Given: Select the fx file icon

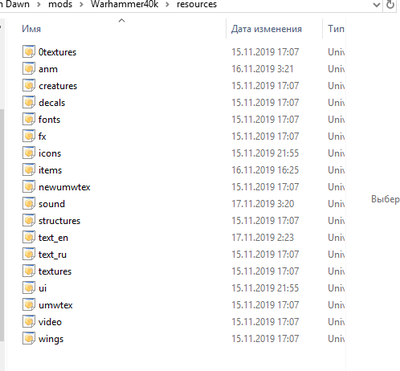Looking at the screenshot, I should (x=29, y=136).
